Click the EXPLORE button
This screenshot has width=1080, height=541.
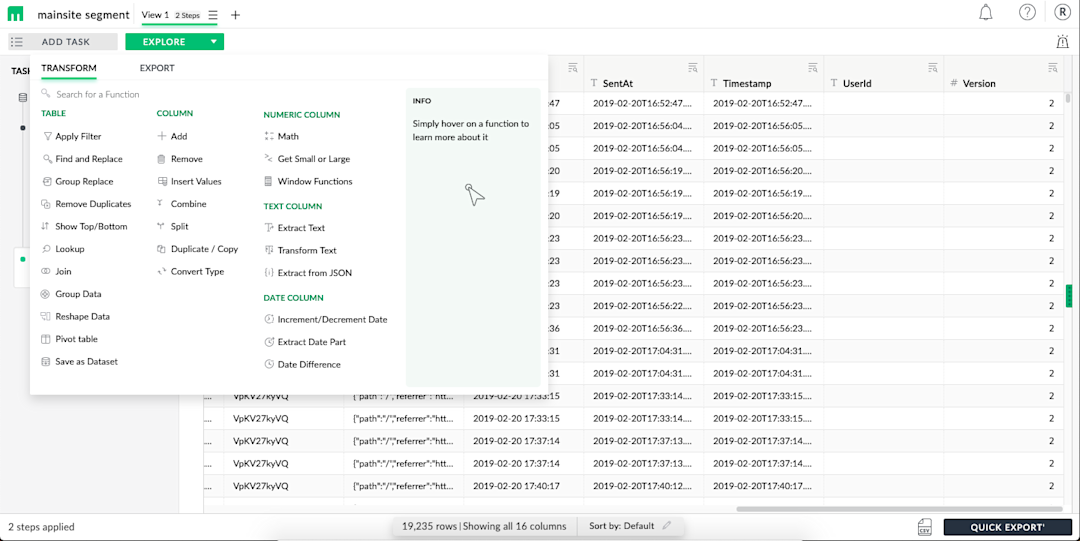pyautogui.click(x=164, y=42)
